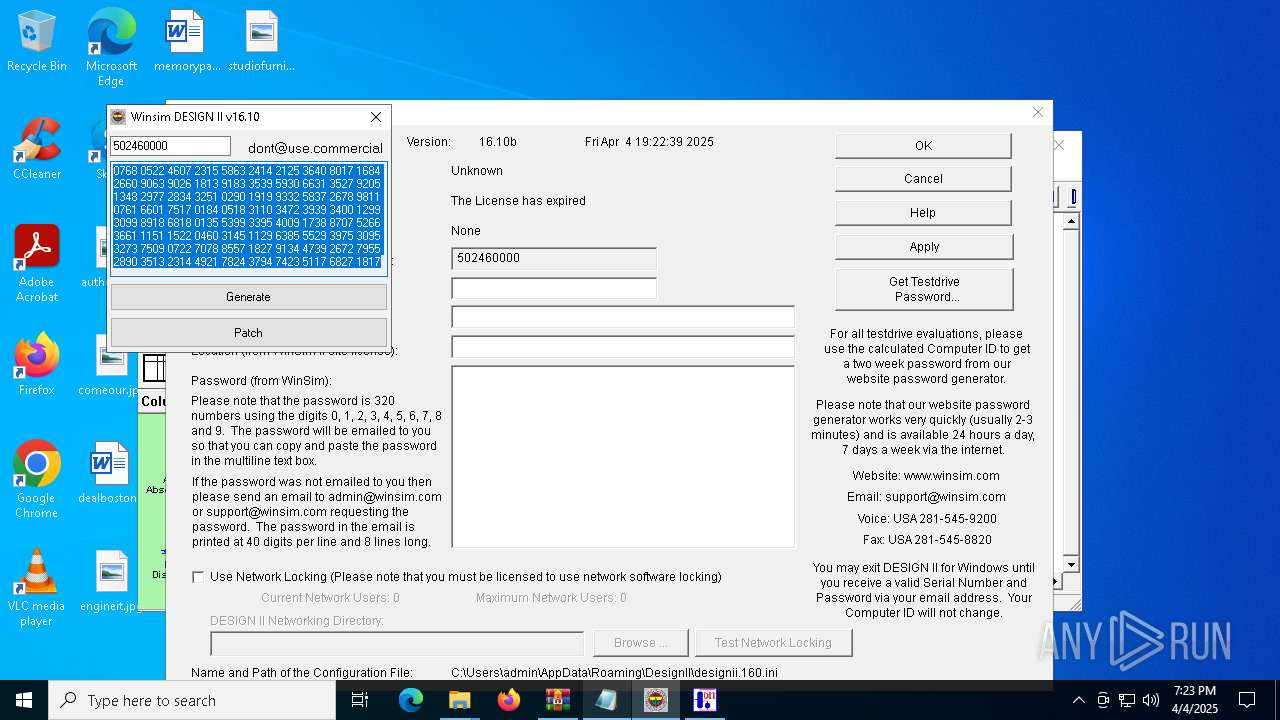This screenshot has width=1280, height=720.
Task: Click the Computer ID field in license dialog
Action: (554, 258)
